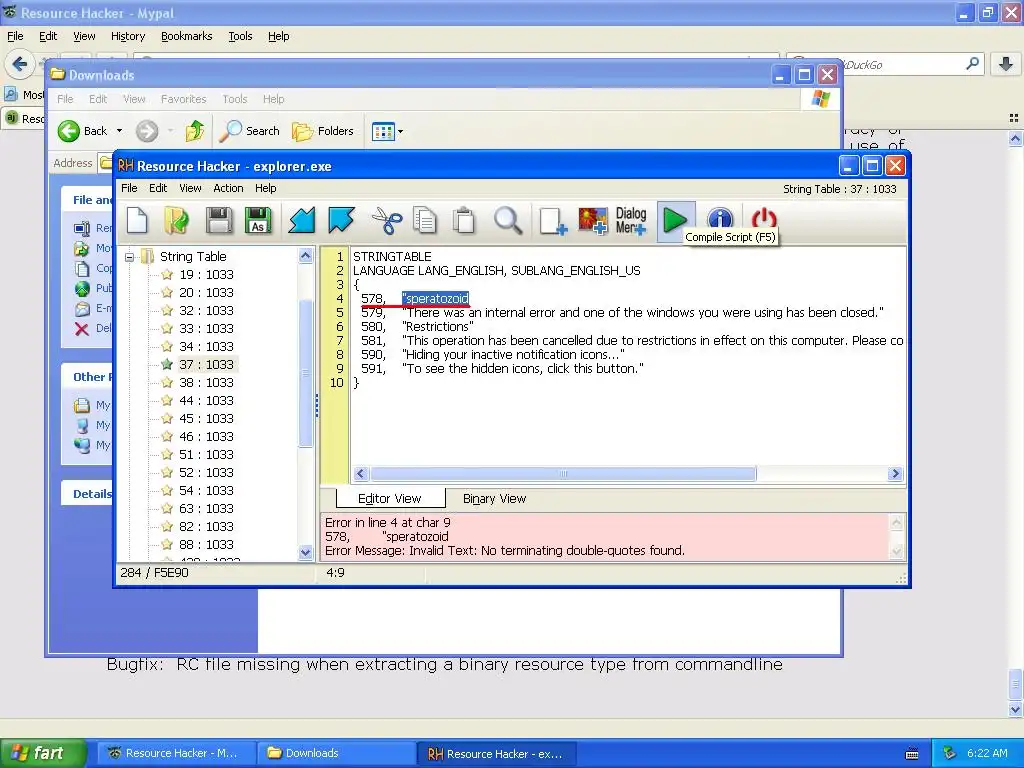
Task: Compile the script with the green play button
Action: click(x=675, y=220)
